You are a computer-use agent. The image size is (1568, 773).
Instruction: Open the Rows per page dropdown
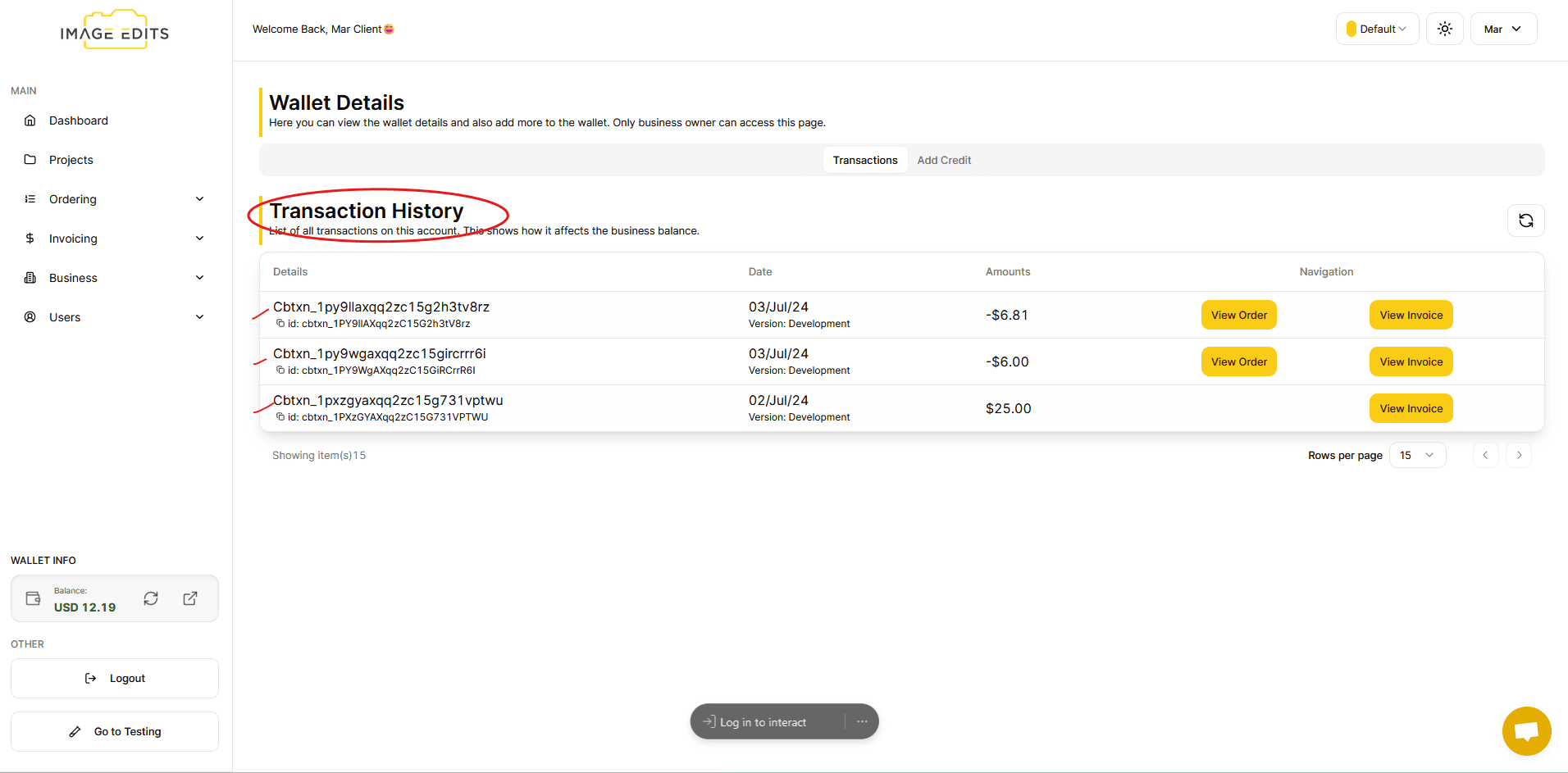click(1417, 455)
